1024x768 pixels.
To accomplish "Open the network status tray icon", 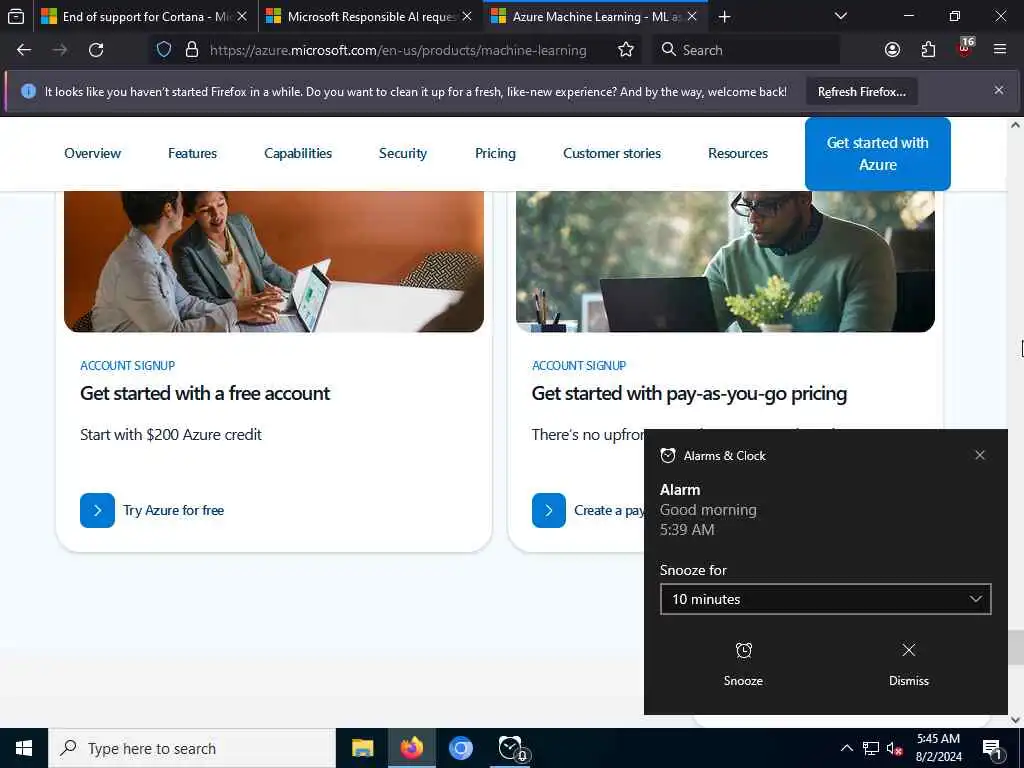I will pyautogui.click(x=871, y=748).
